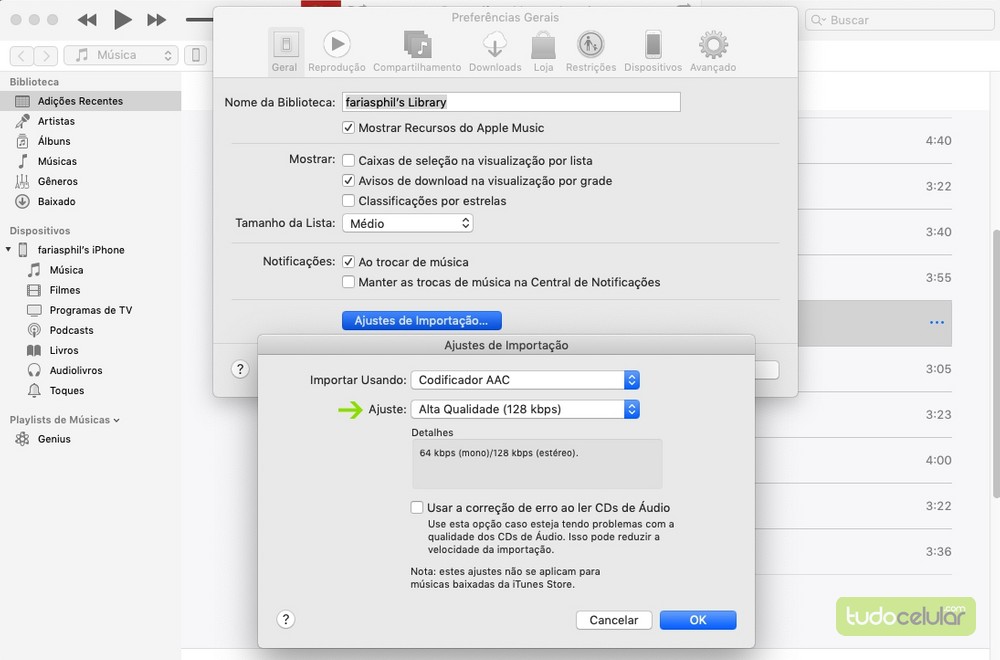Enable error correction for Audio CDs
This screenshot has width=1000, height=660.
click(x=417, y=508)
